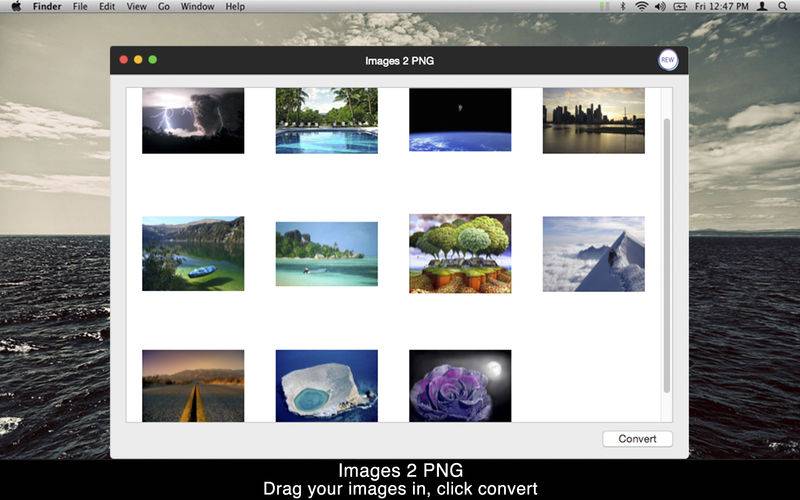Select the fantasy trees in pots thumbnail

click(460, 254)
